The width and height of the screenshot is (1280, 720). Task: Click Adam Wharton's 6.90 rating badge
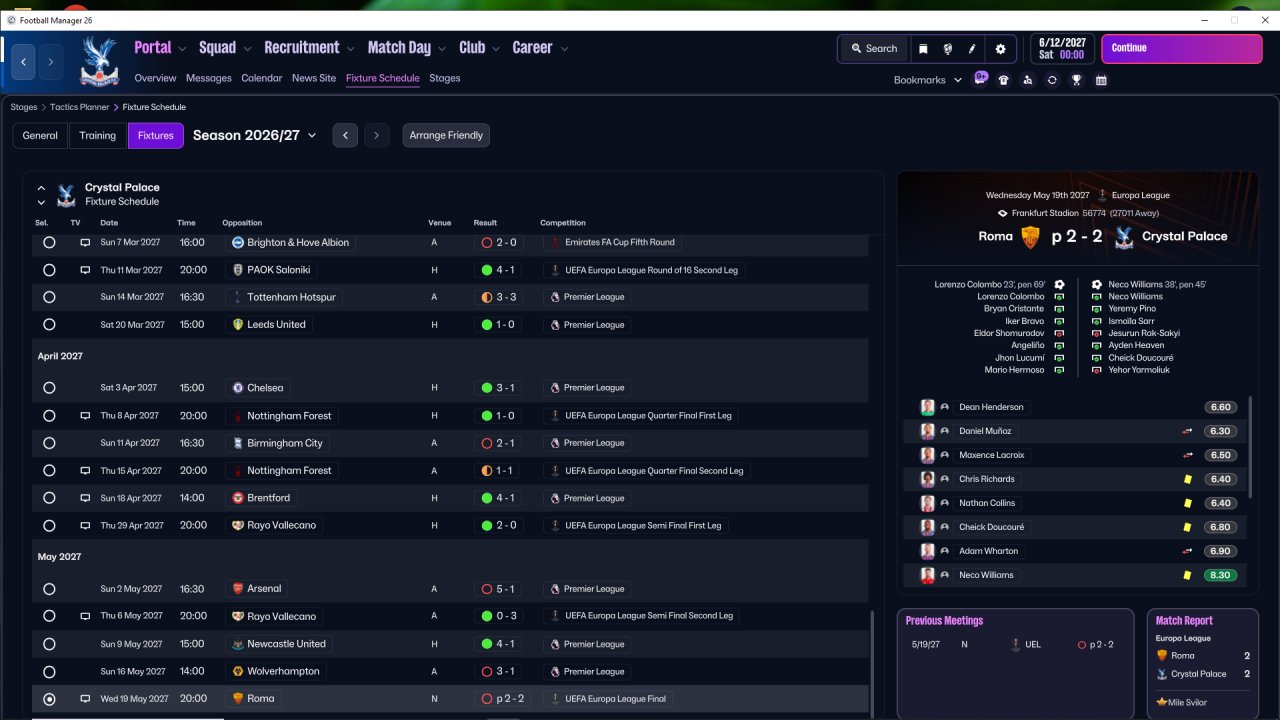click(1221, 551)
